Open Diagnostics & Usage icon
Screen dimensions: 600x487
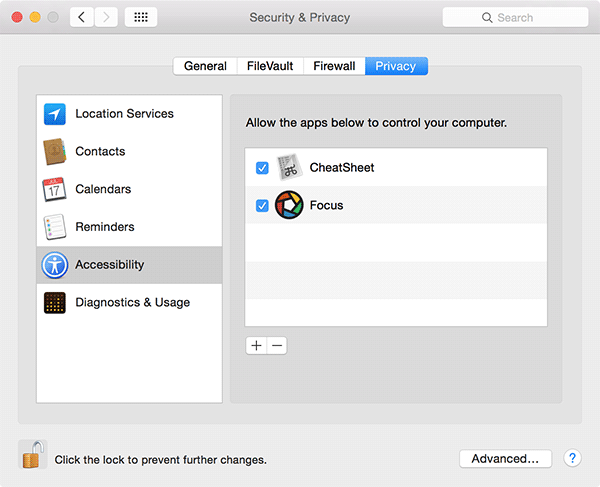tap(54, 303)
